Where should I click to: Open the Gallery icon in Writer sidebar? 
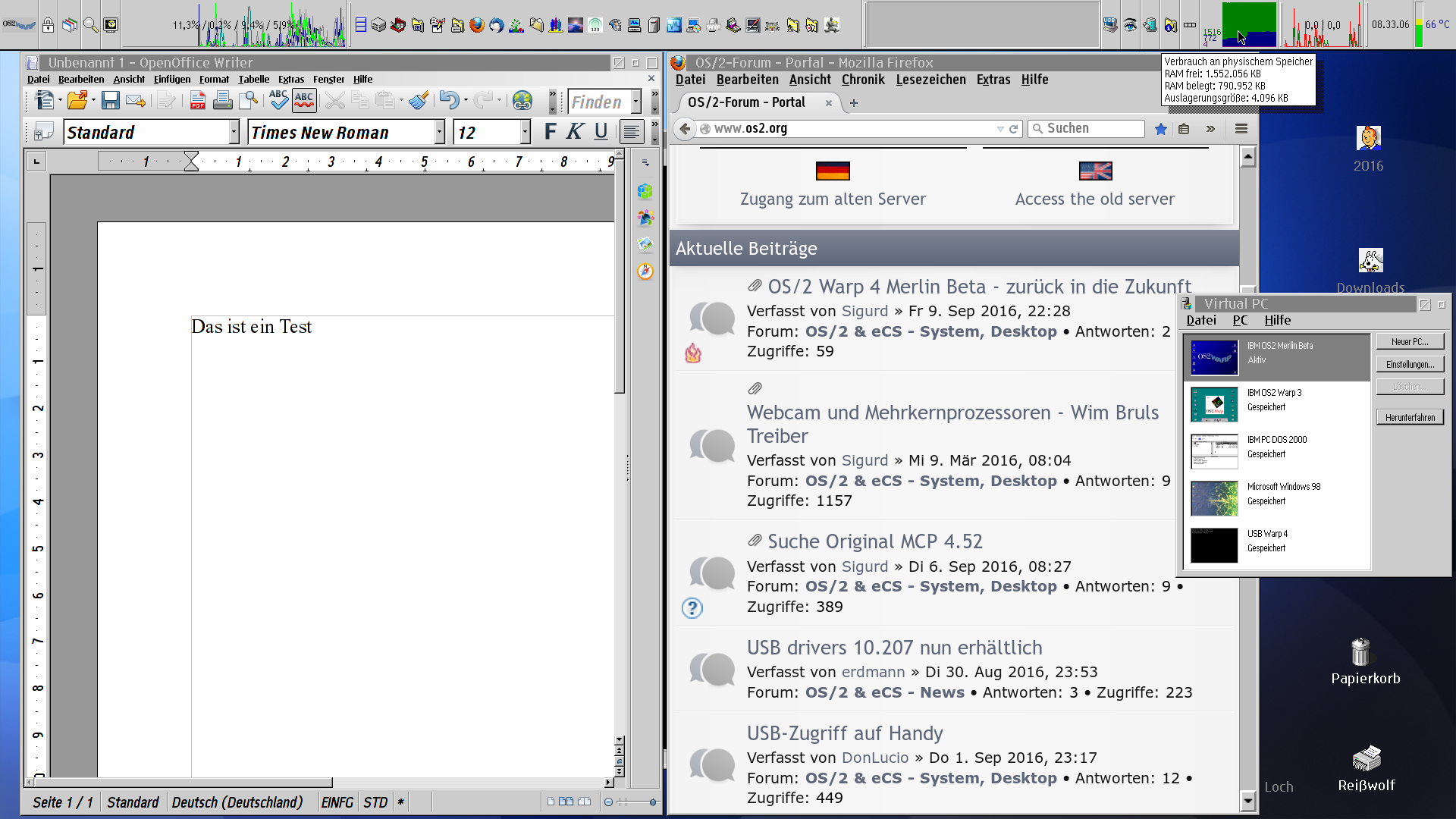pyautogui.click(x=645, y=244)
